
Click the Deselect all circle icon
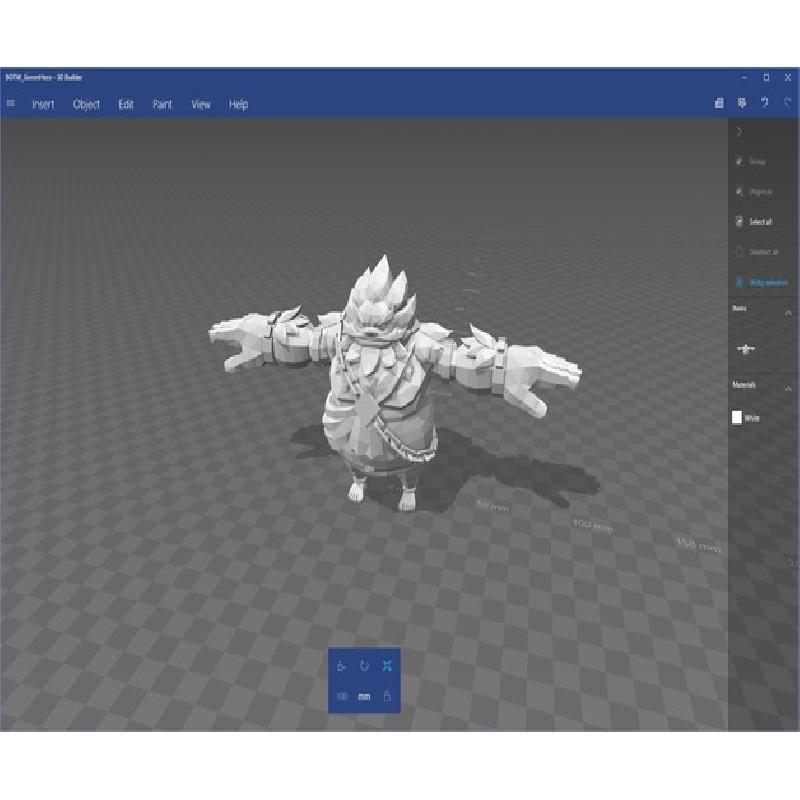point(739,251)
